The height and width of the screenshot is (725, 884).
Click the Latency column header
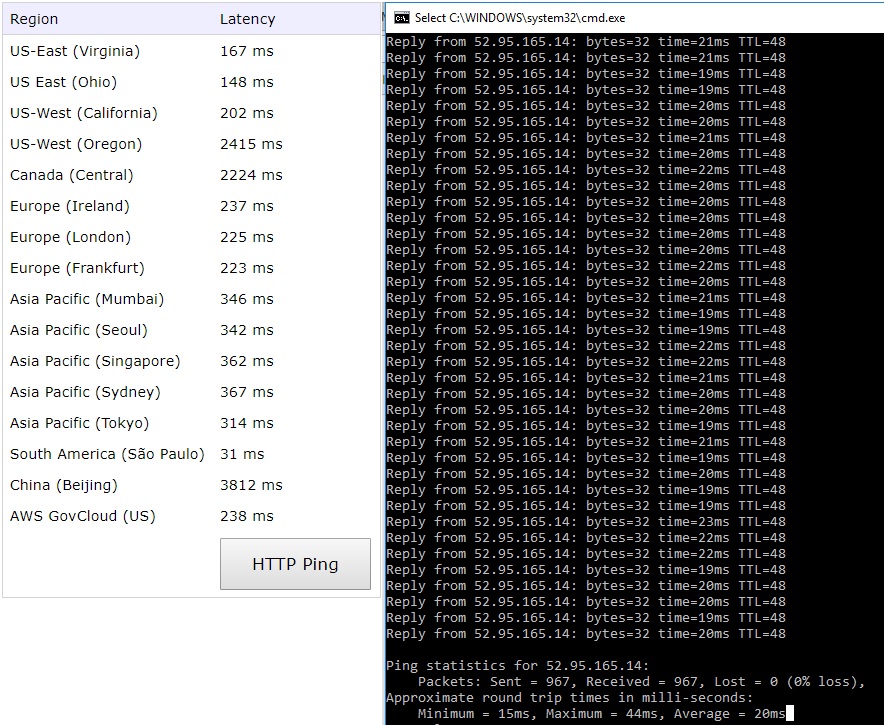click(x=247, y=19)
